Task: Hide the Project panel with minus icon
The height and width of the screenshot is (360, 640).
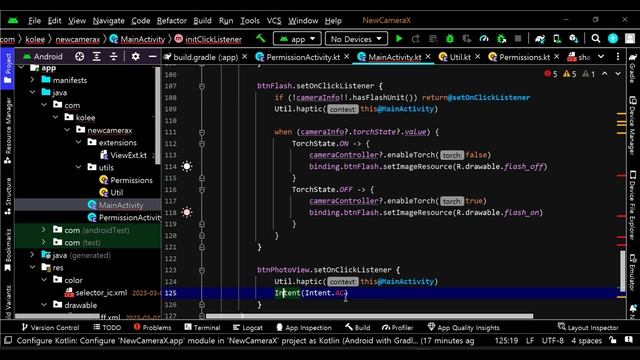Action: (x=152, y=56)
